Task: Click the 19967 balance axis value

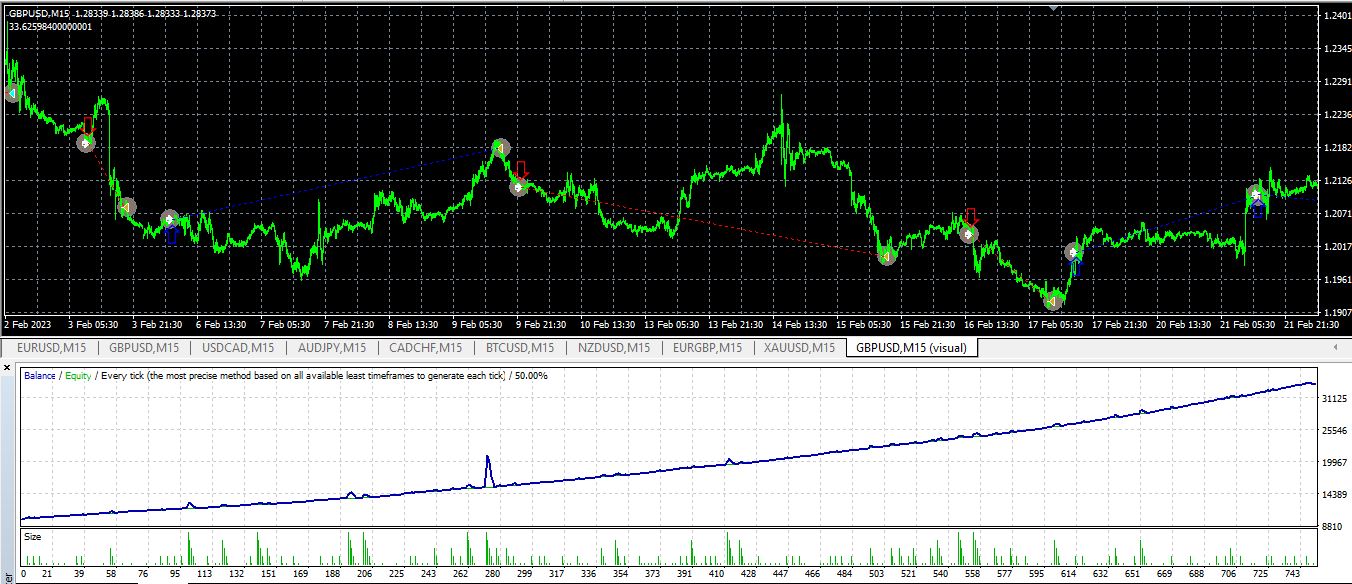Action: 1335,463
